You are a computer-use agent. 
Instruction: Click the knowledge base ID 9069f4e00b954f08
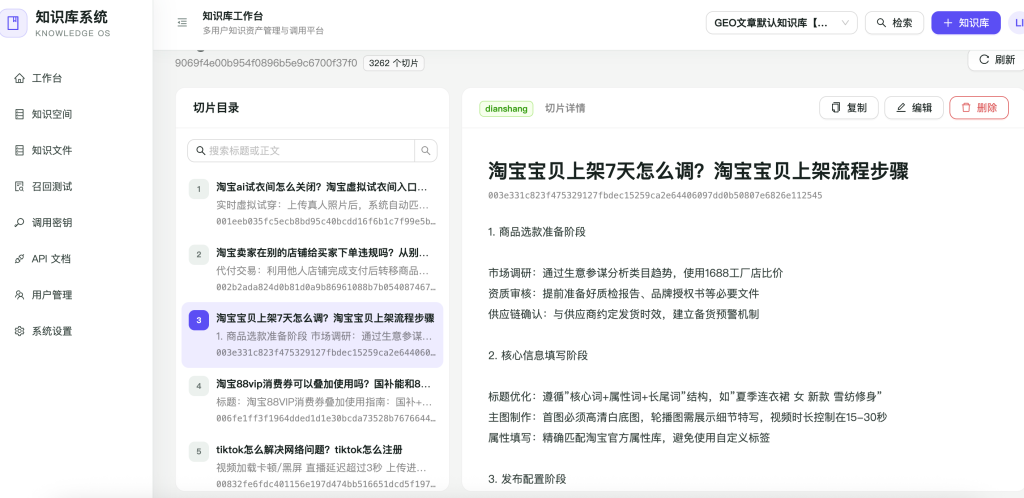click(x=266, y=63)
